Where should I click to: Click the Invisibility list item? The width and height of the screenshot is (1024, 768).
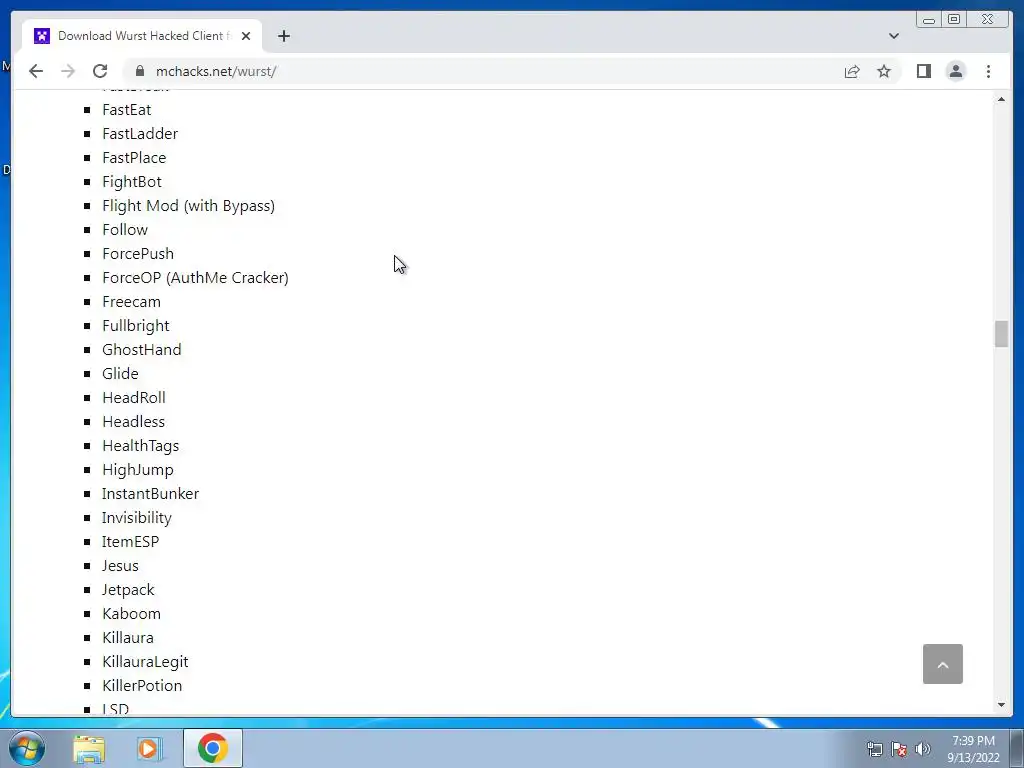[x=136, y=518]
